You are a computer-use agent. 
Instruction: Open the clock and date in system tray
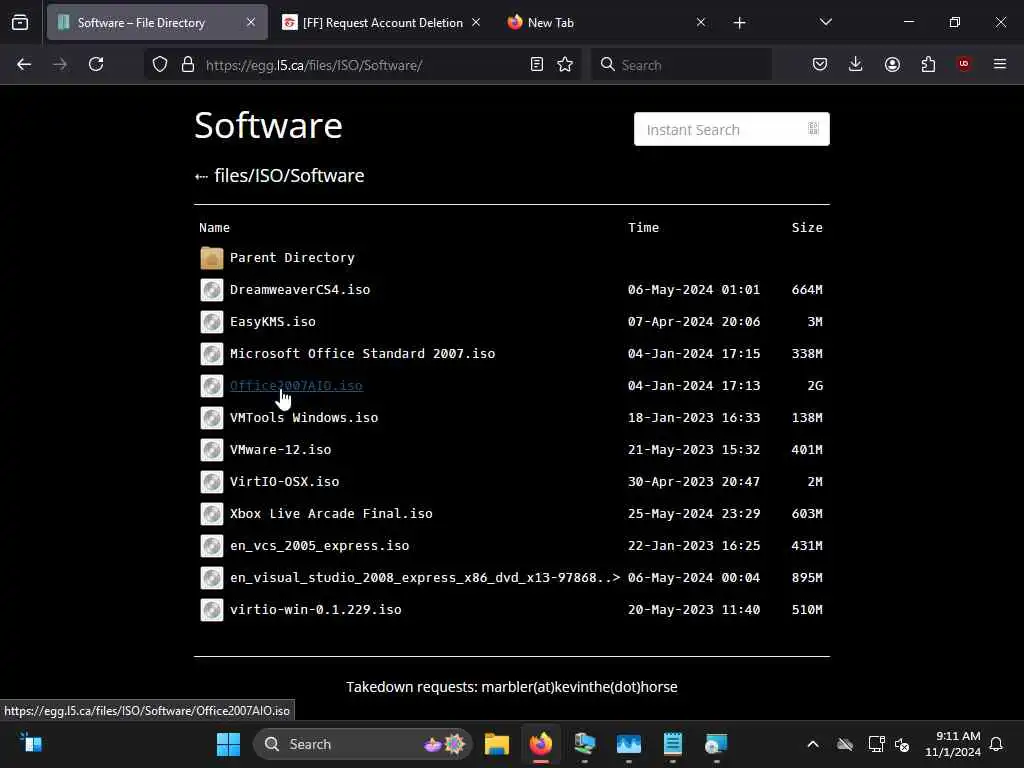tap(952, 744)
